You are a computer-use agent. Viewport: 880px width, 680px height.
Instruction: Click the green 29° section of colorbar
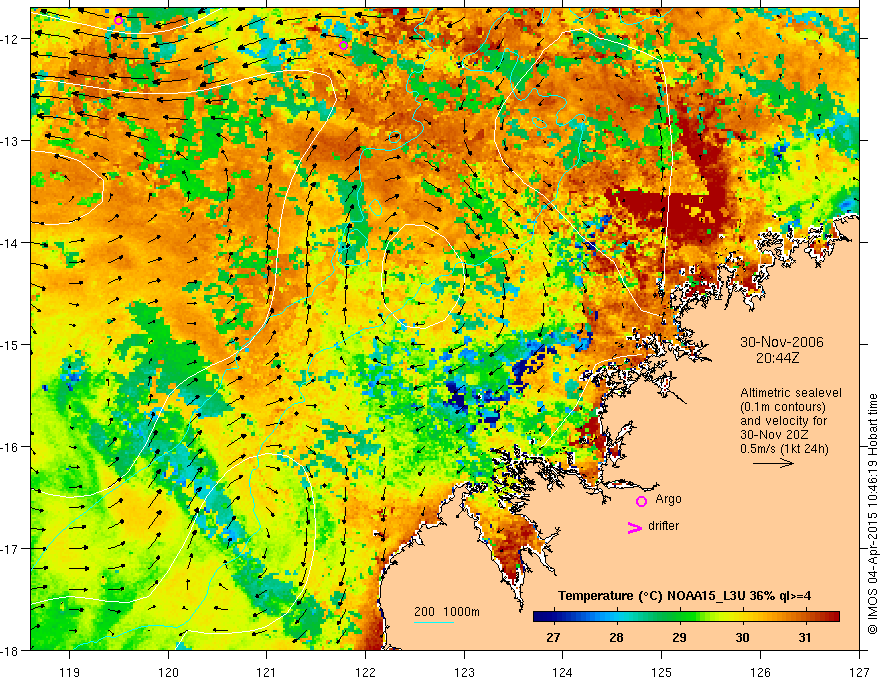[x=680, y=617]
